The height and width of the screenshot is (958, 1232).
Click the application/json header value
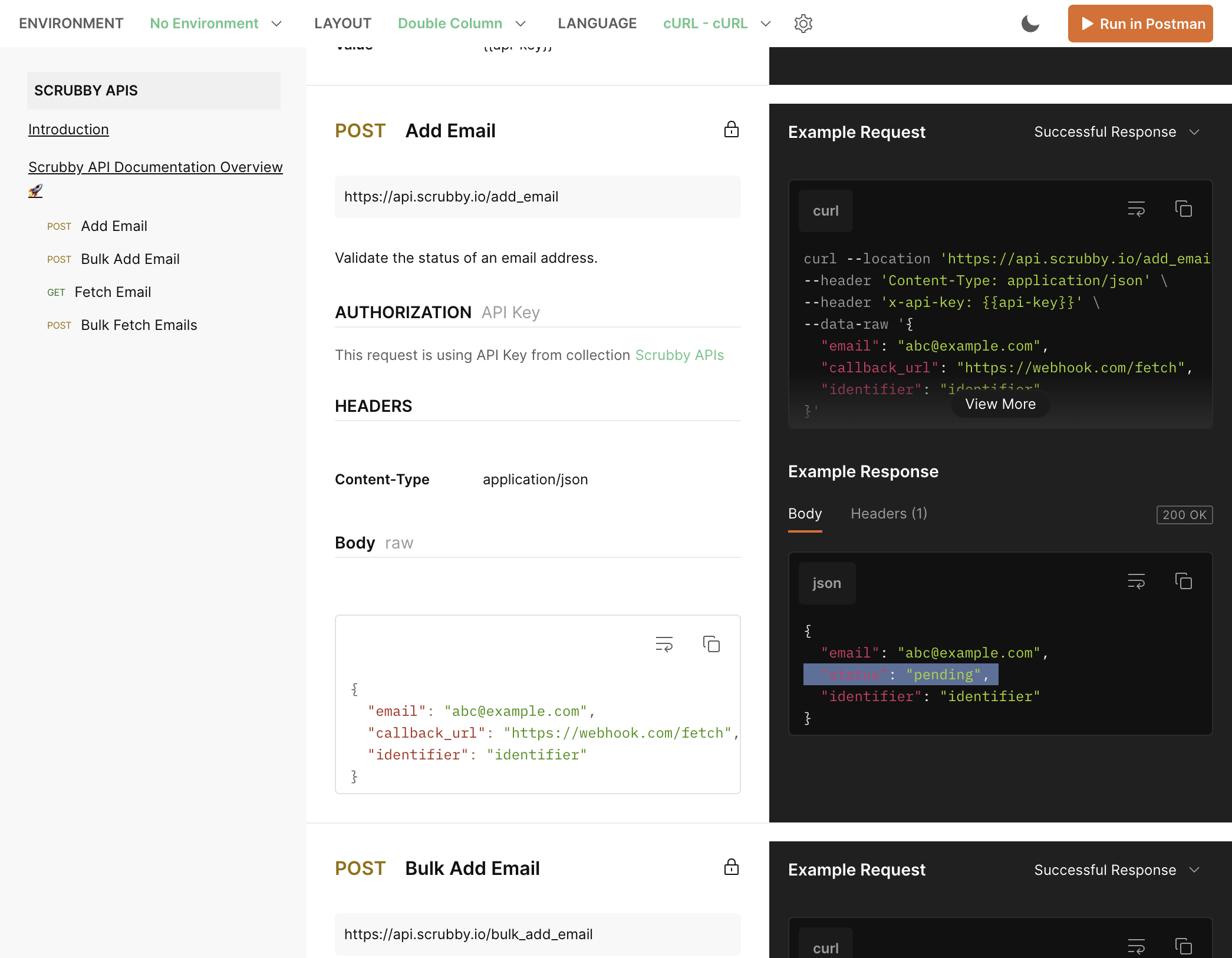coord(535,480)
